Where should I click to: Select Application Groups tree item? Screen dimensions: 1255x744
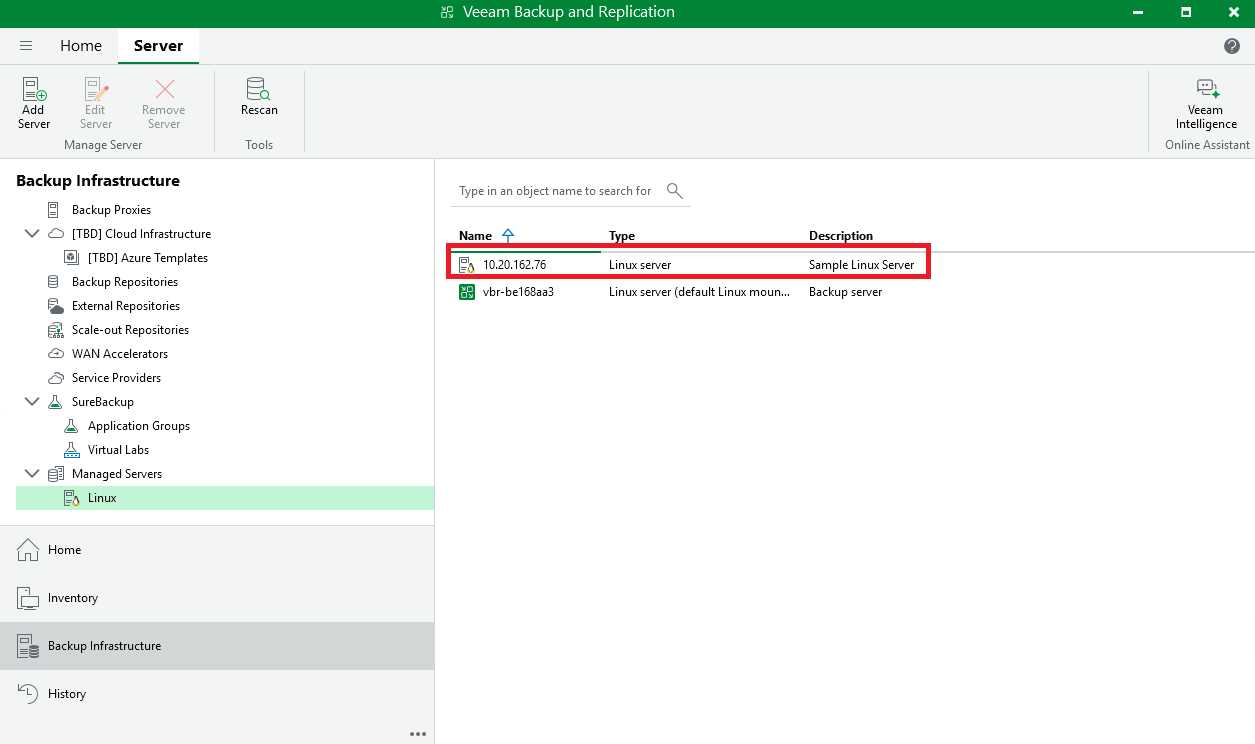click(x=139, y=426)
